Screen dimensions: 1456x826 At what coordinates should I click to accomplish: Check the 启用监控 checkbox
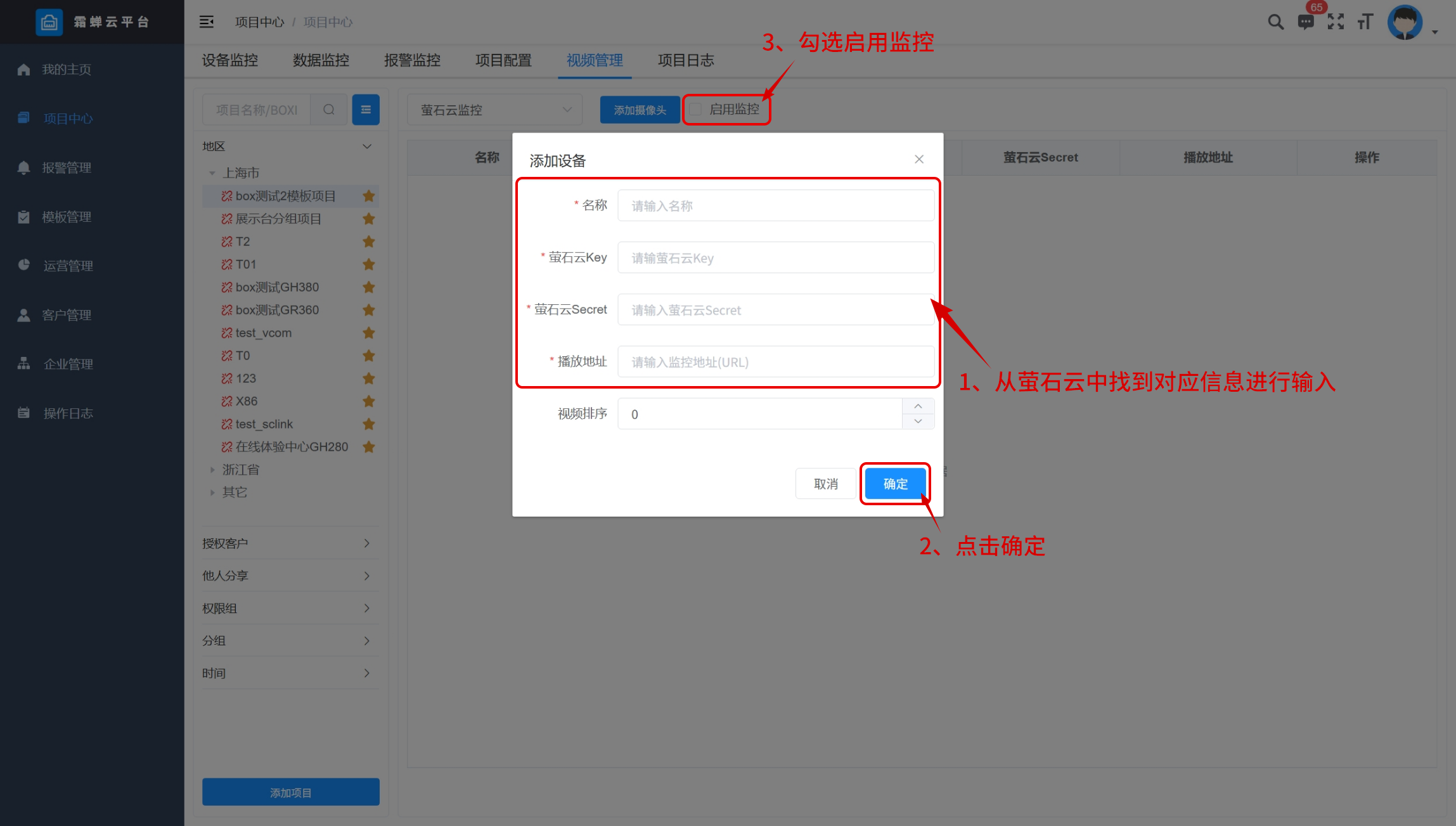pyautogui.click(x=696, y=110)
